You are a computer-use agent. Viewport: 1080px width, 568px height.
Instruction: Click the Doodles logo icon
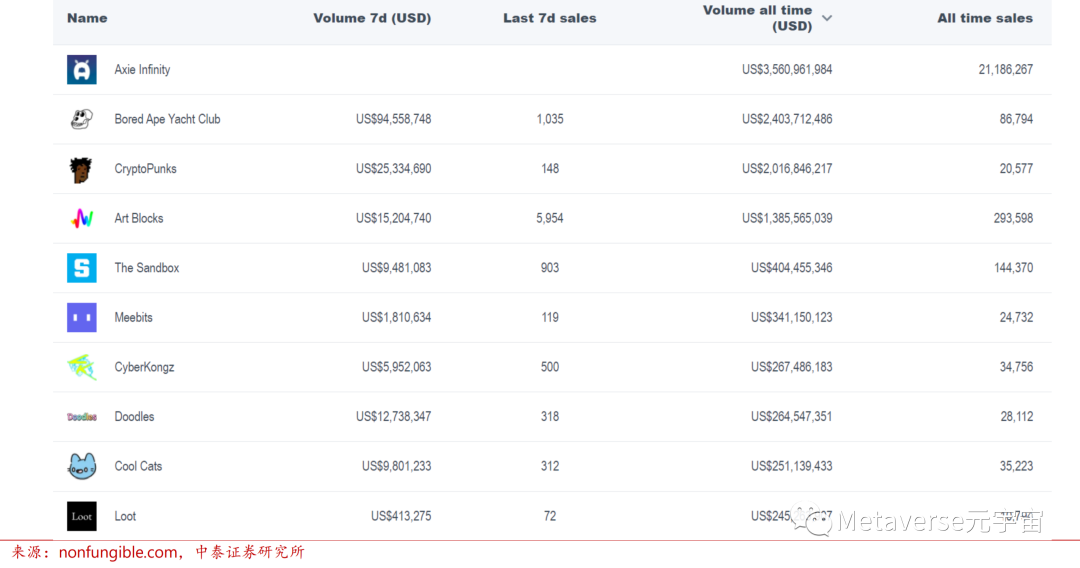pos(81,417)
